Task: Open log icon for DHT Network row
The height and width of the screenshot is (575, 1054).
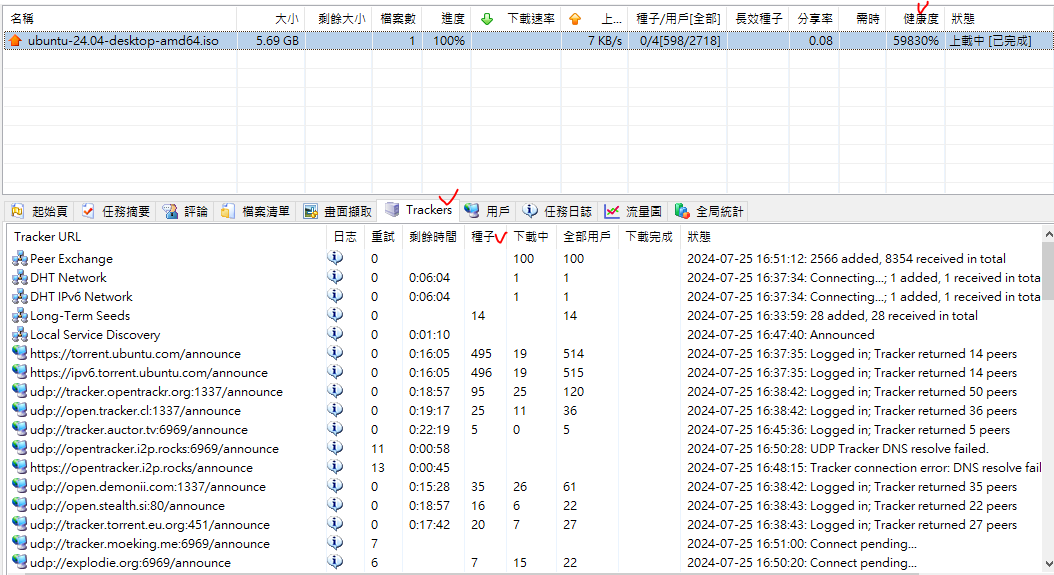Action: 335,276
